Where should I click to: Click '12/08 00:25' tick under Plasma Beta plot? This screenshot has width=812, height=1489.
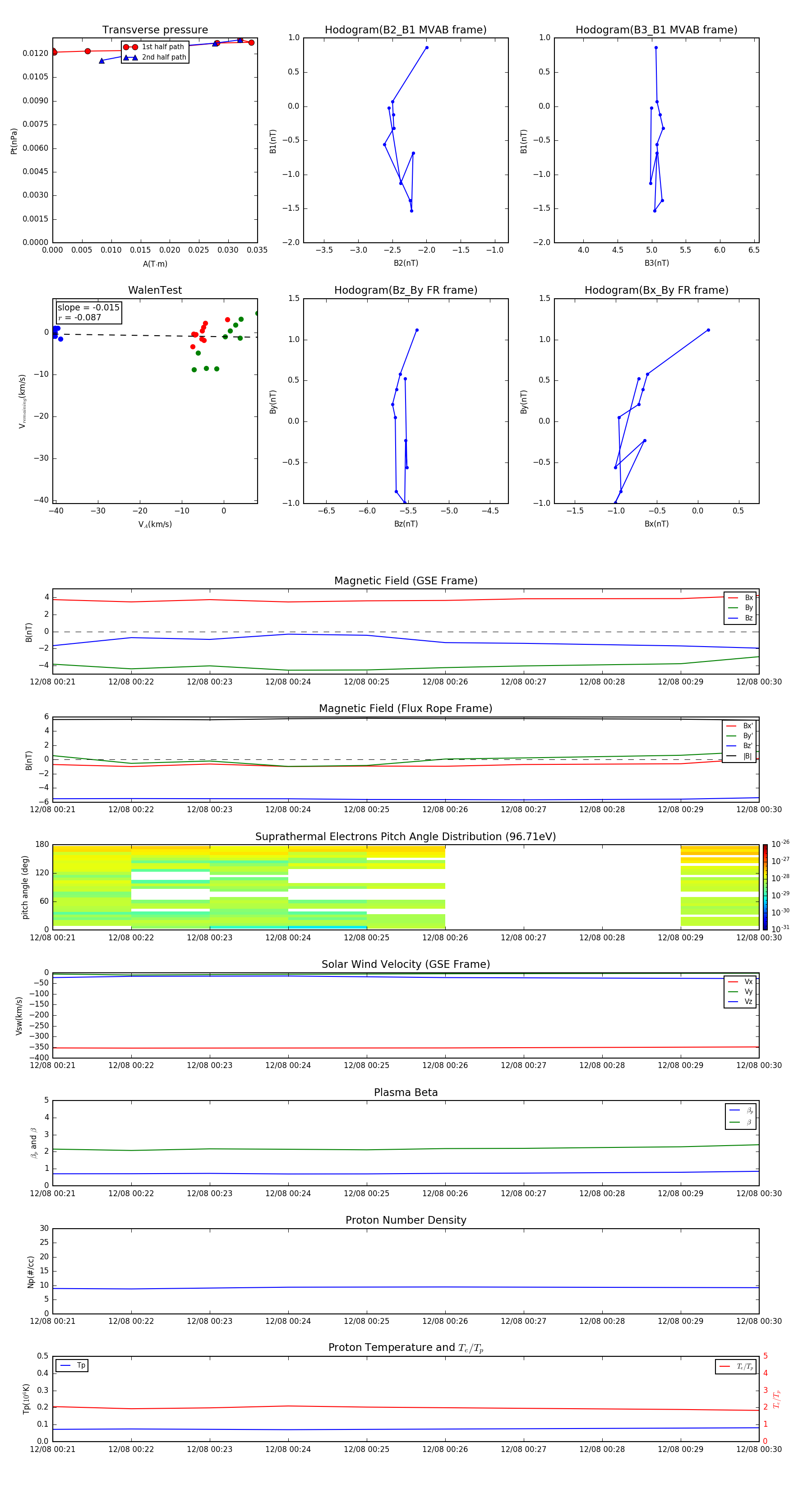pos(366,1193)
